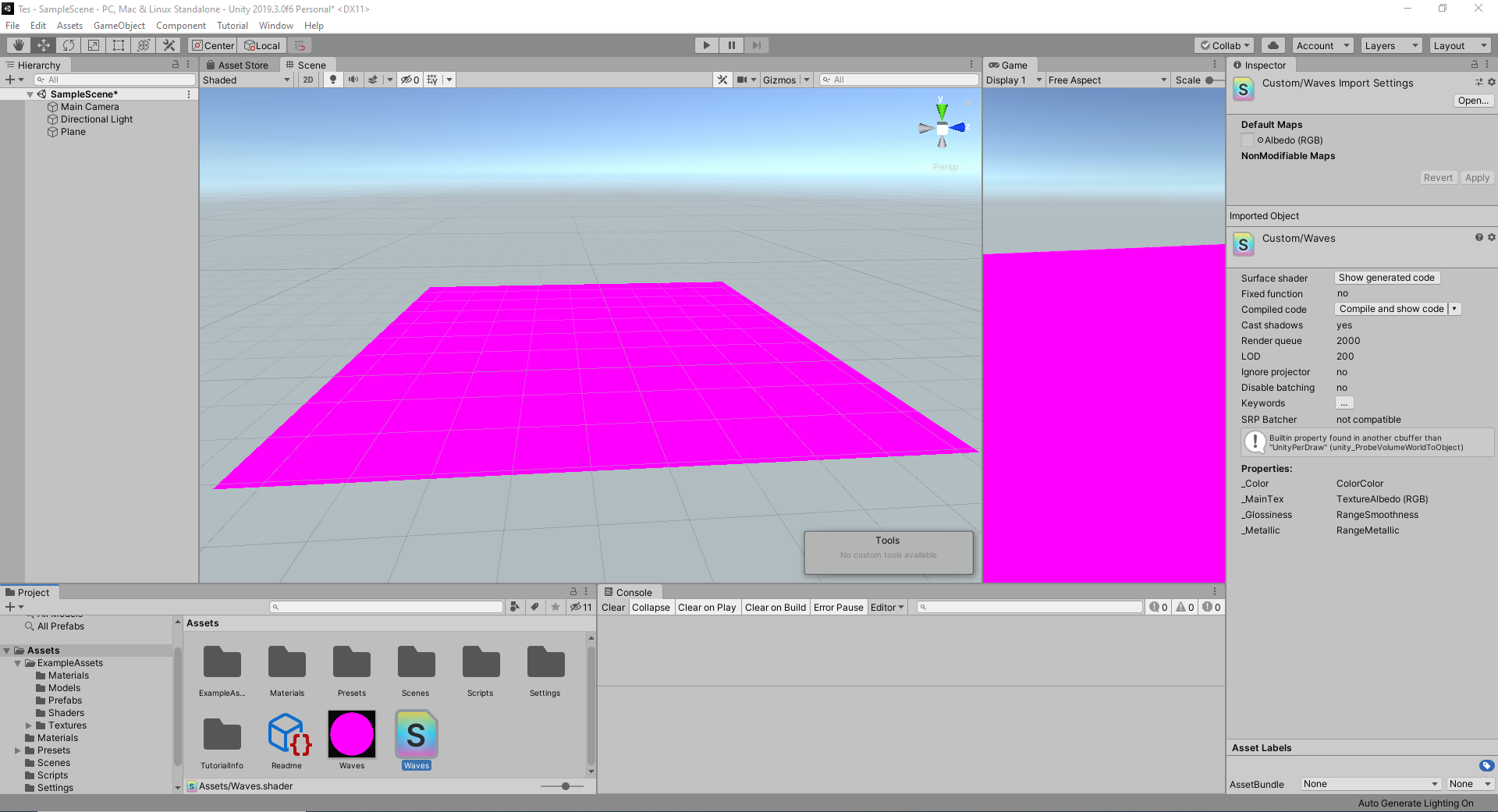Select the Hand tool in the toolbar
The image size is (1498, 812).
pyautogui.click(x=18, y=45)
